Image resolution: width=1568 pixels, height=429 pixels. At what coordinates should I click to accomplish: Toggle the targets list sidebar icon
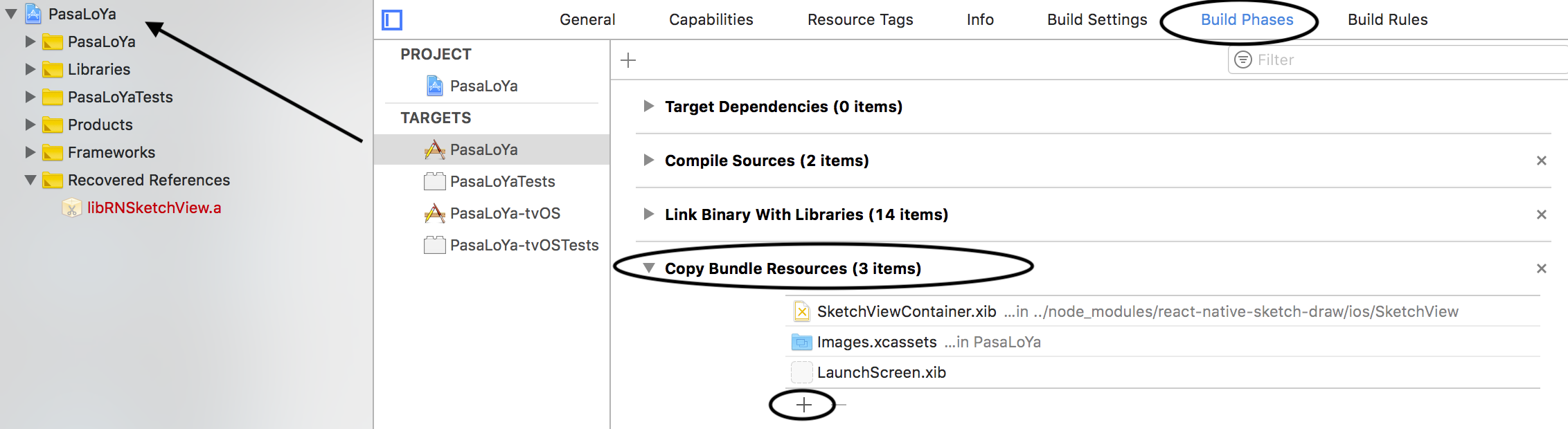[392, 20]
